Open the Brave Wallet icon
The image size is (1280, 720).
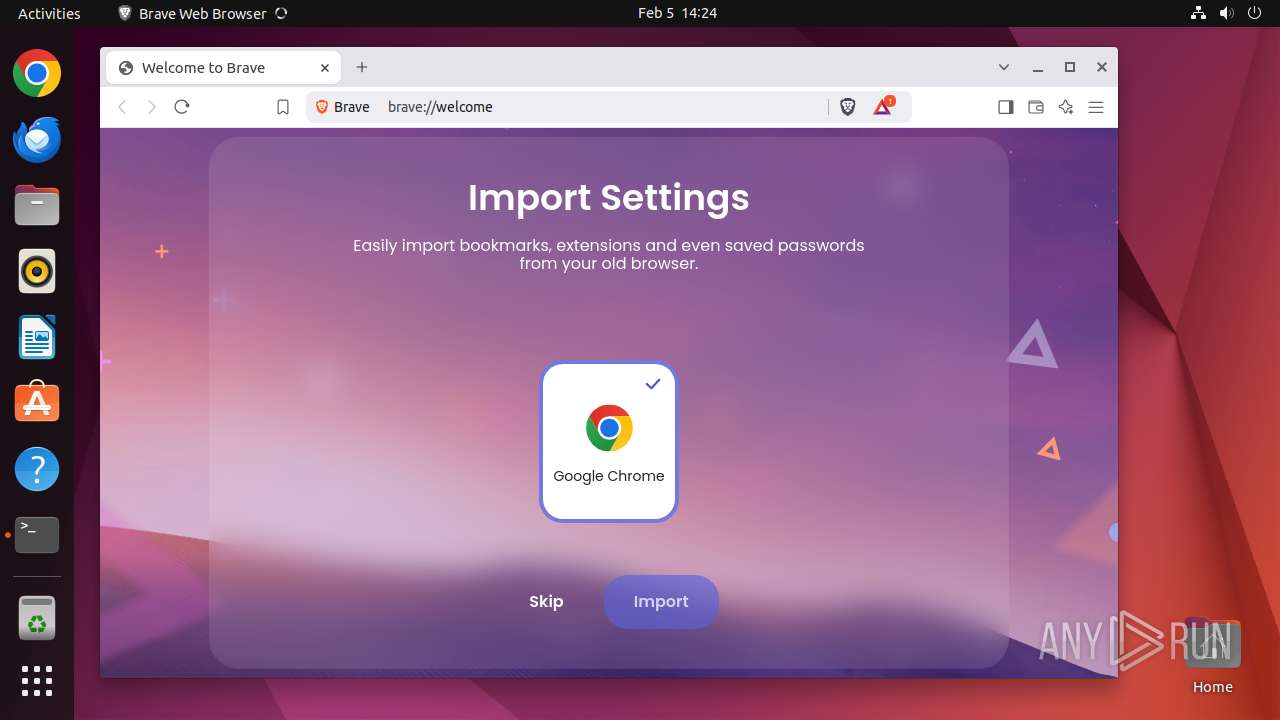tap(1036, 107)
